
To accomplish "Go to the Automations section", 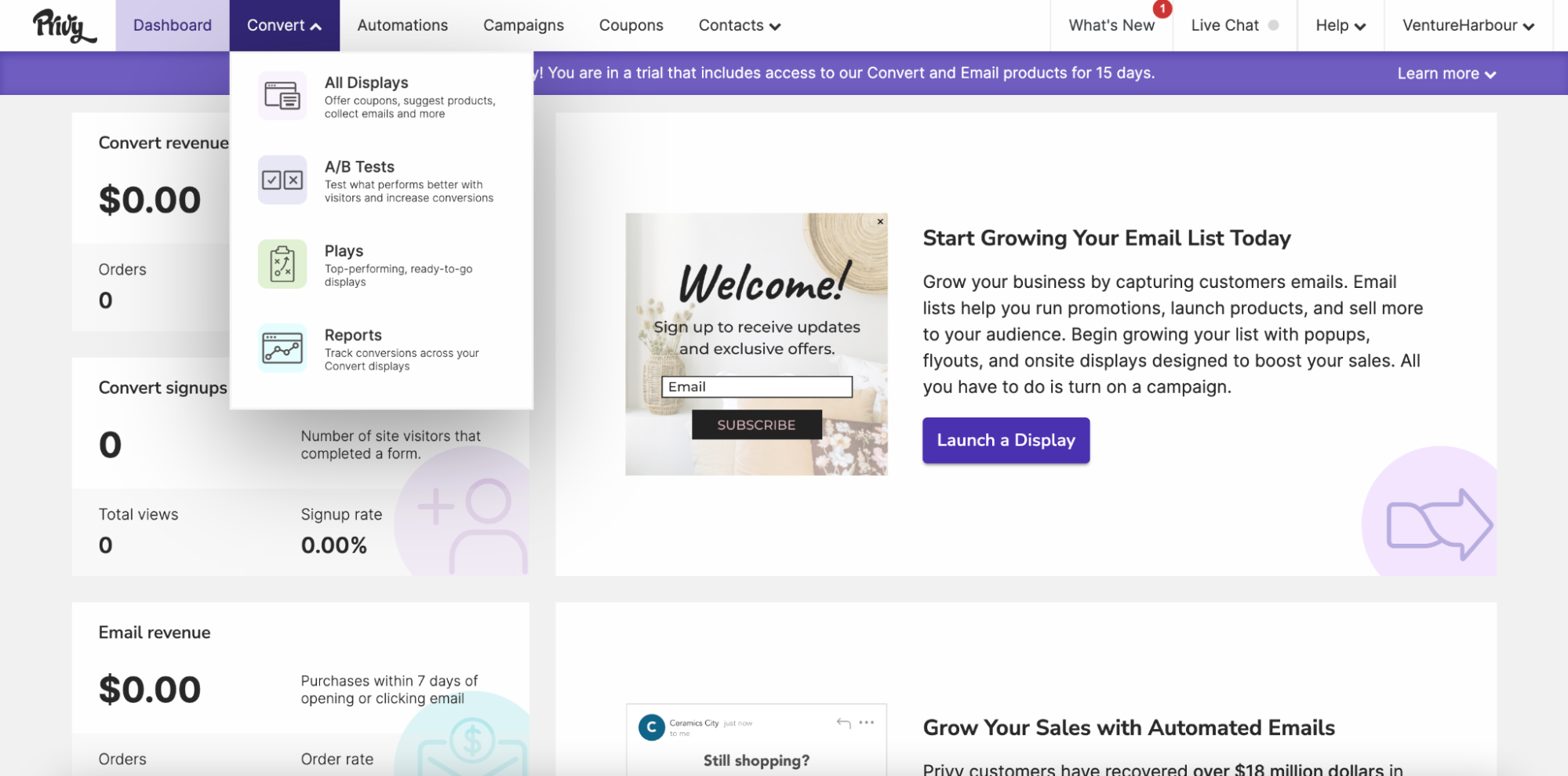I will pyautogui.click(x=402, y=25).
